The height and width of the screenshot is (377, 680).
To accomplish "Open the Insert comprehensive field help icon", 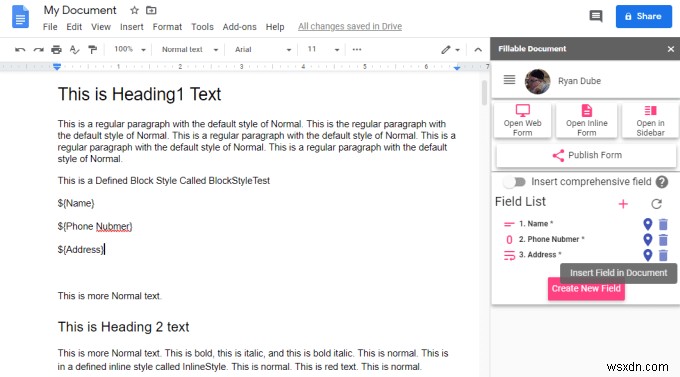I will tap(662, 182).
